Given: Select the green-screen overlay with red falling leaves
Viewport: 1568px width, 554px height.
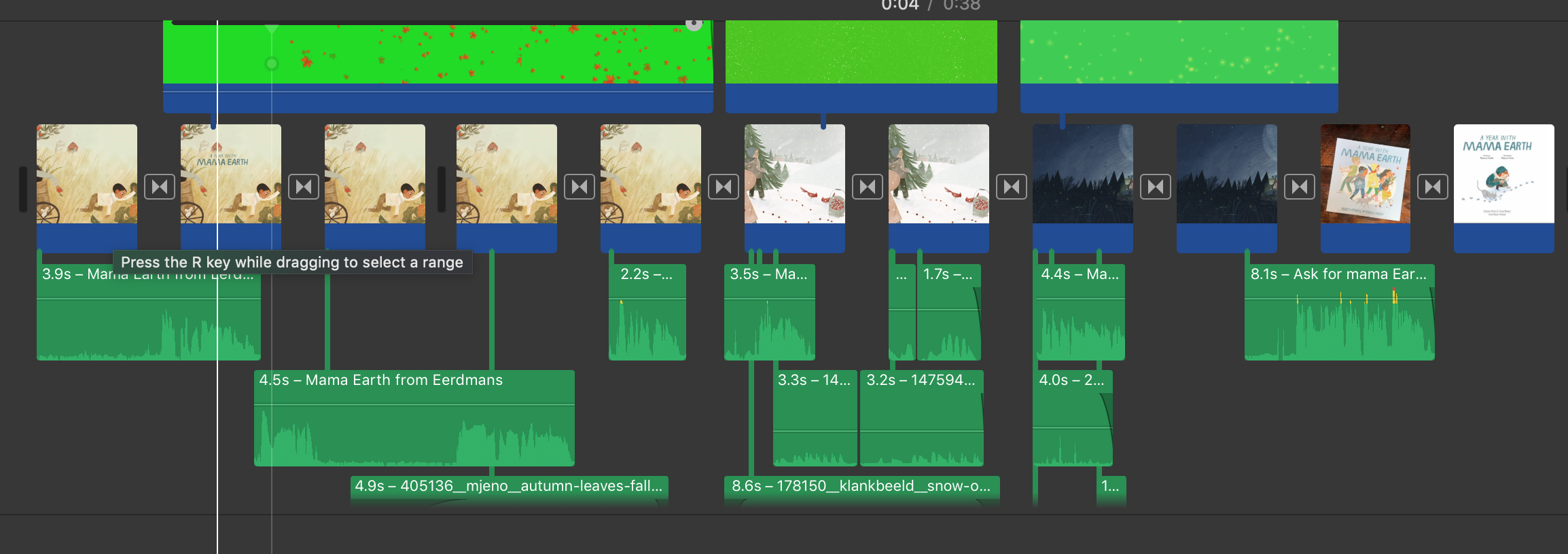Looking at the screenshot, I should (x=438, y=67).
